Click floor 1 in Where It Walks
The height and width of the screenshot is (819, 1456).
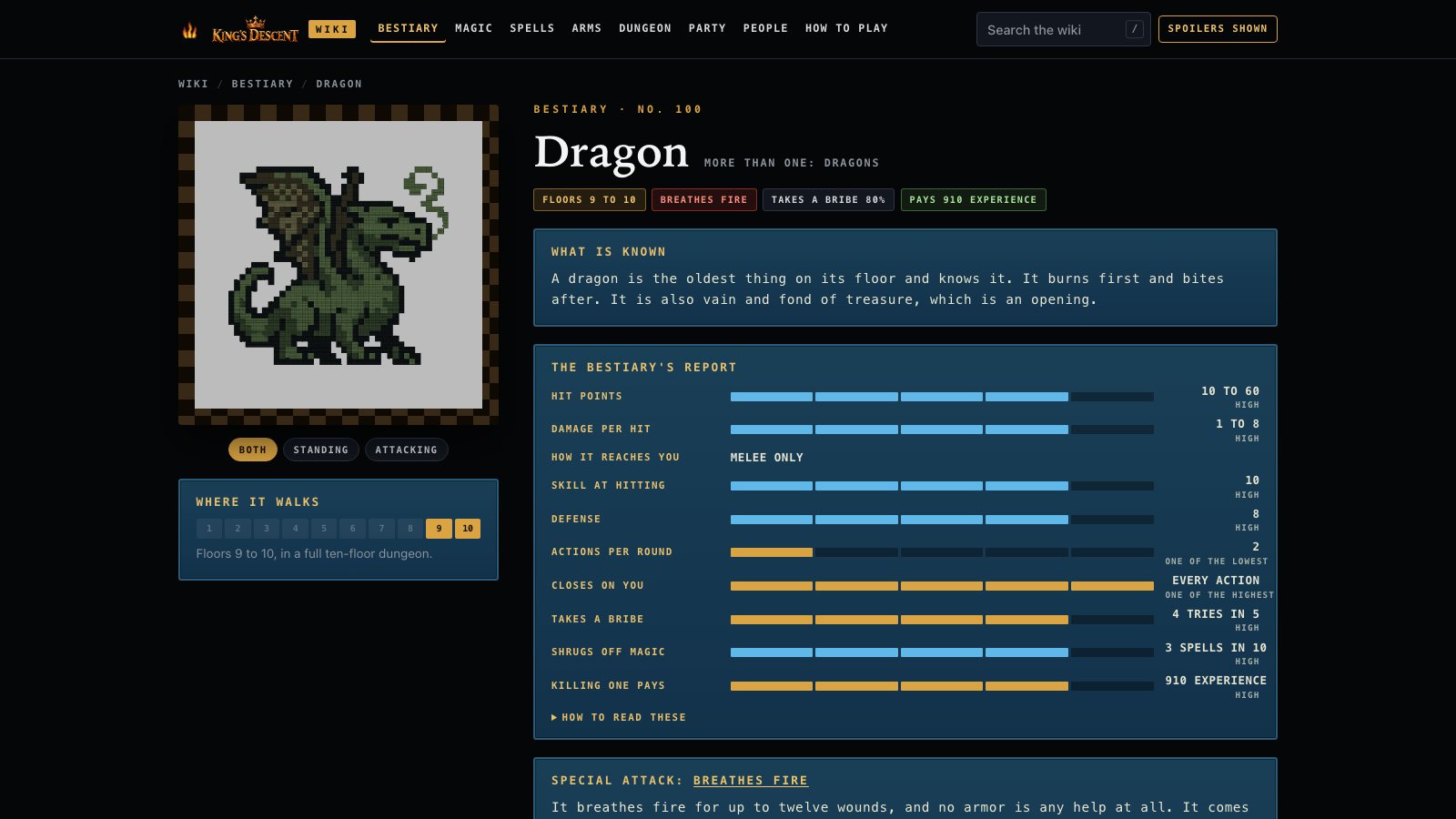(209, 529)
